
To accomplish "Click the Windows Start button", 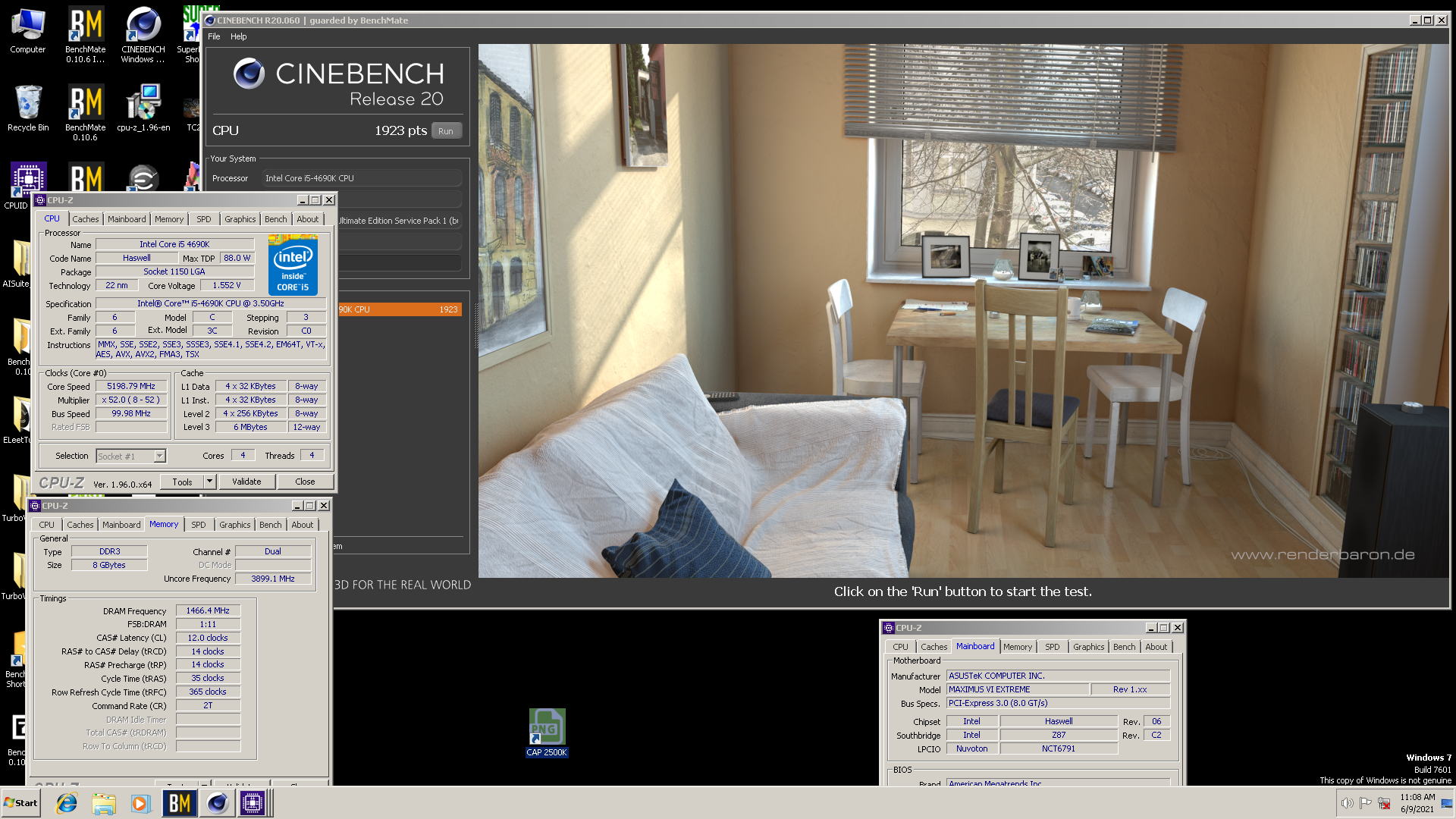I will click(20, 803).
